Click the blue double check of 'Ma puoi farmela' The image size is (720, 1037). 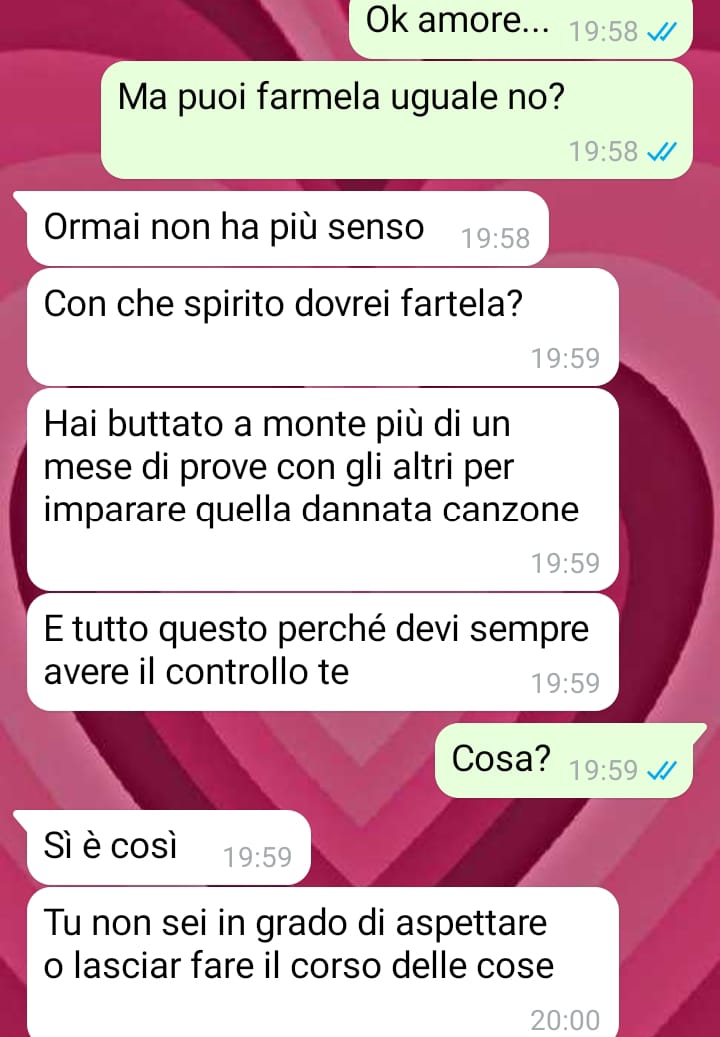coord(661,152)
